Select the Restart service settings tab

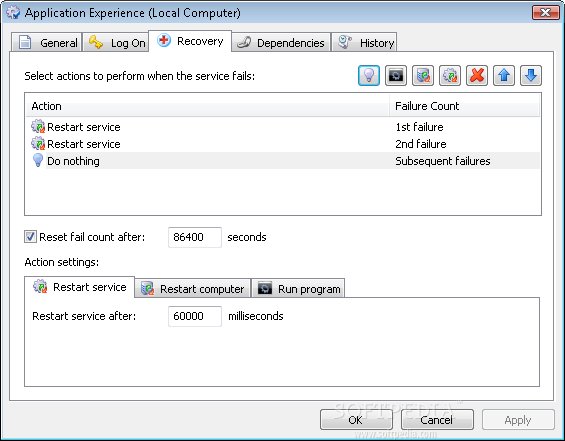click(80, 287)
